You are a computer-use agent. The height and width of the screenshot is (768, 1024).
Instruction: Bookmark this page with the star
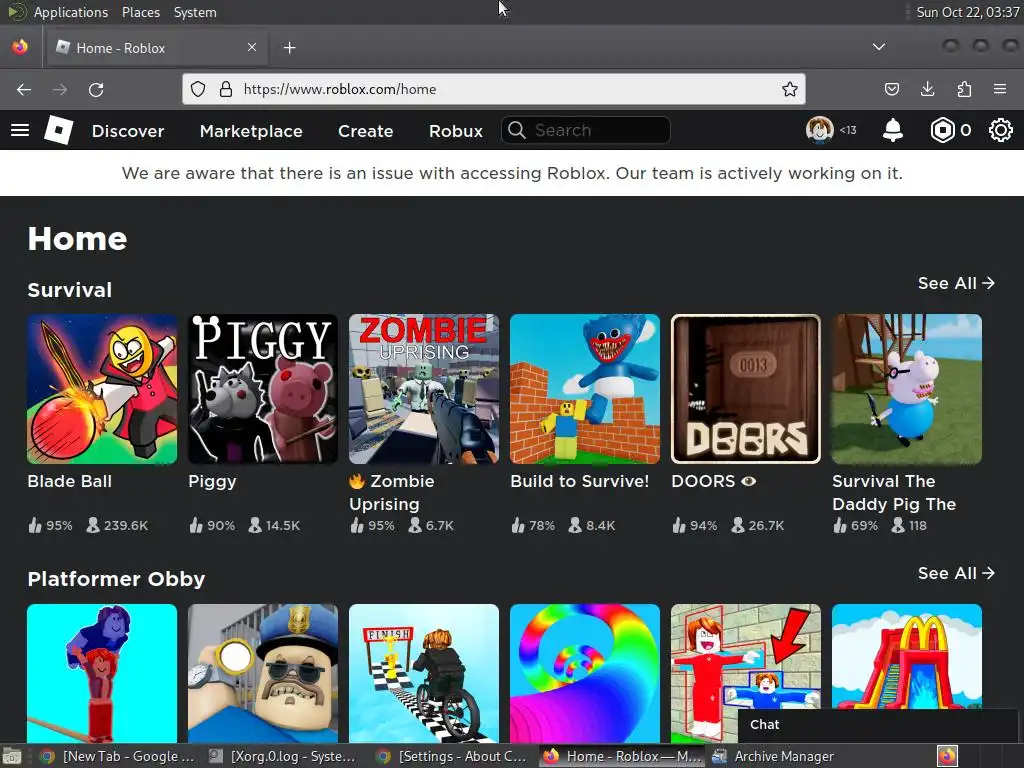tap(790, 89)
